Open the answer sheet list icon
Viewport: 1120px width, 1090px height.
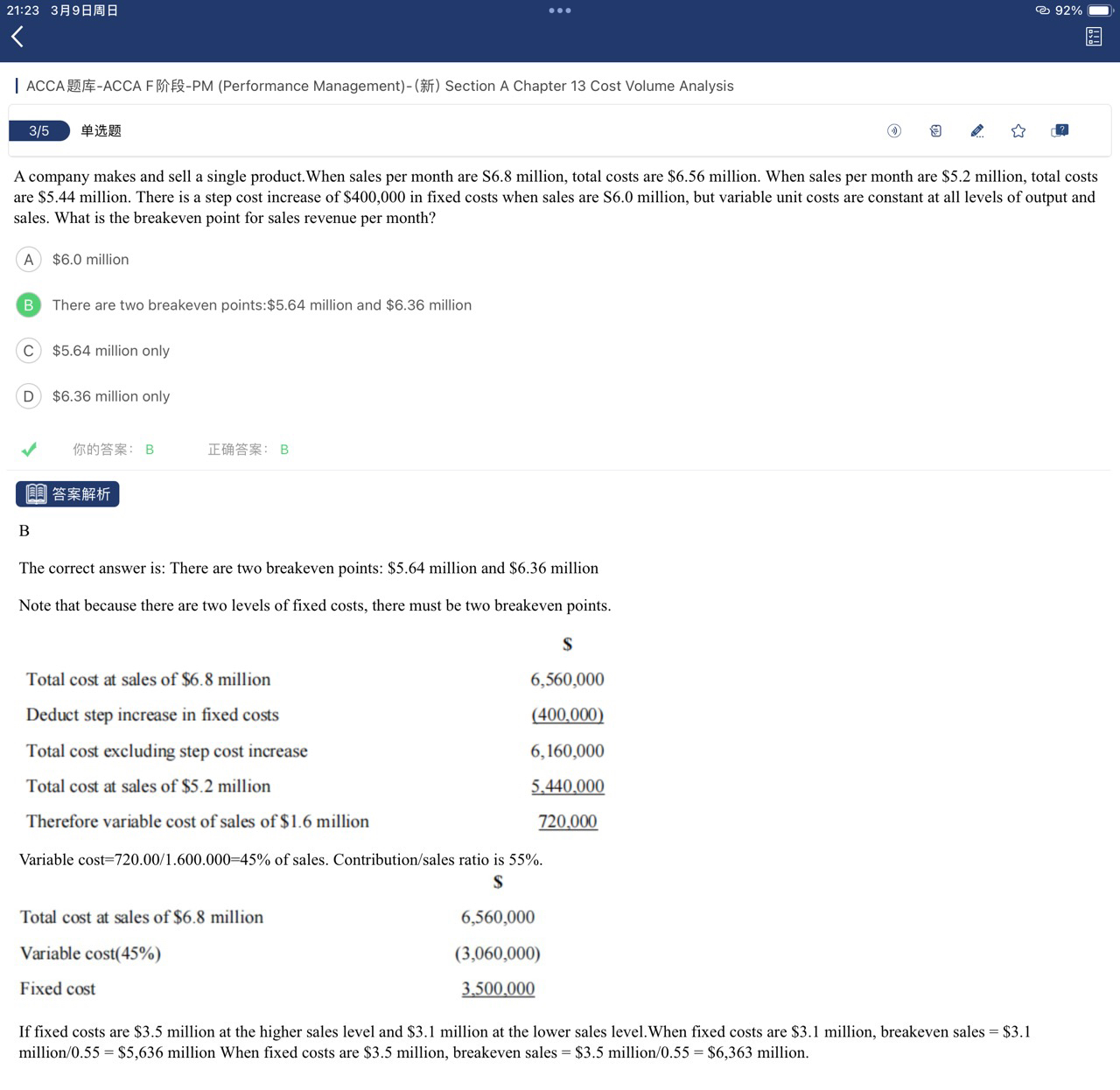(1094, 37)
